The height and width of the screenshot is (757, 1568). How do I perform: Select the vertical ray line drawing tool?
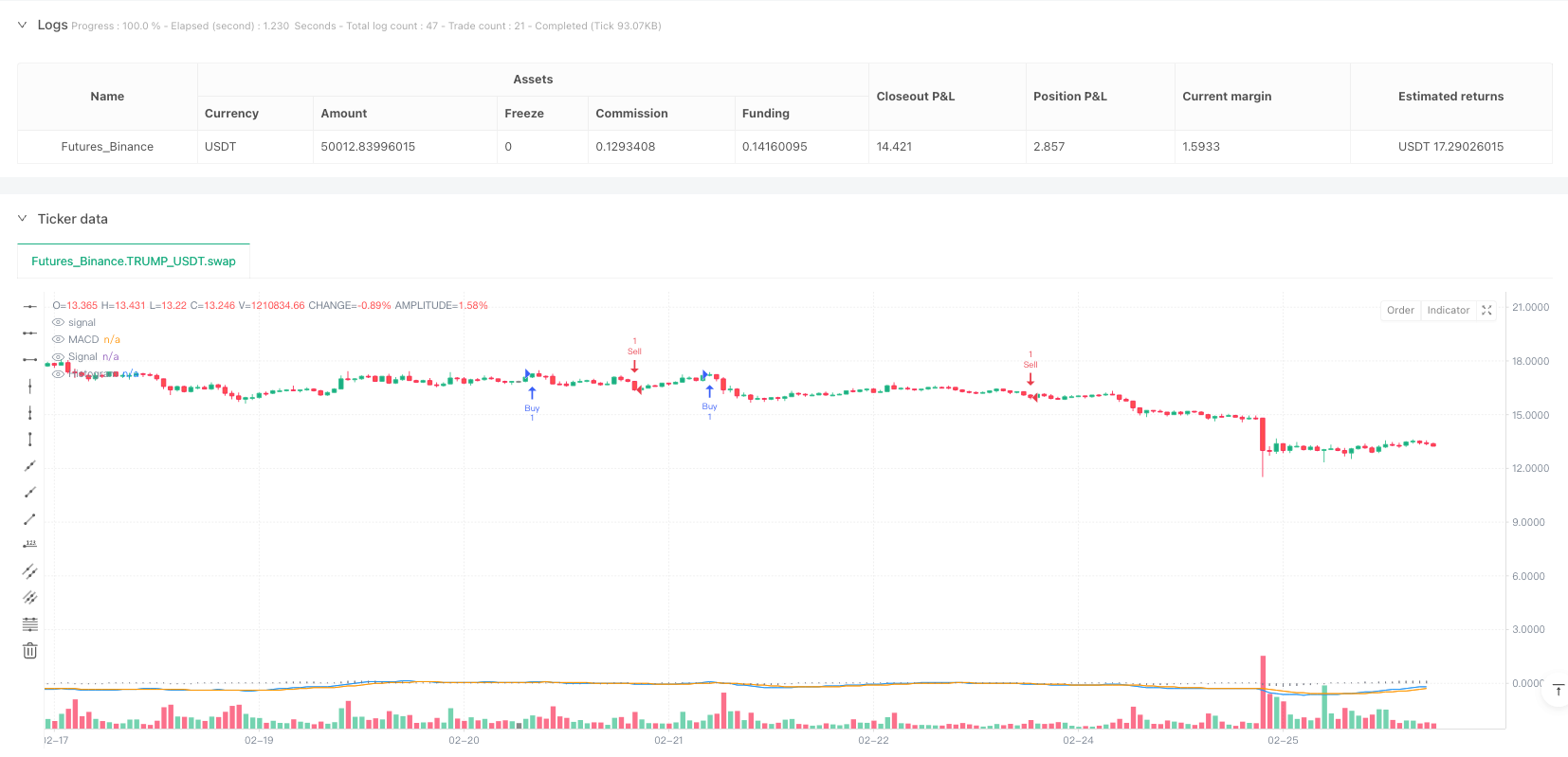coord(30,412)
